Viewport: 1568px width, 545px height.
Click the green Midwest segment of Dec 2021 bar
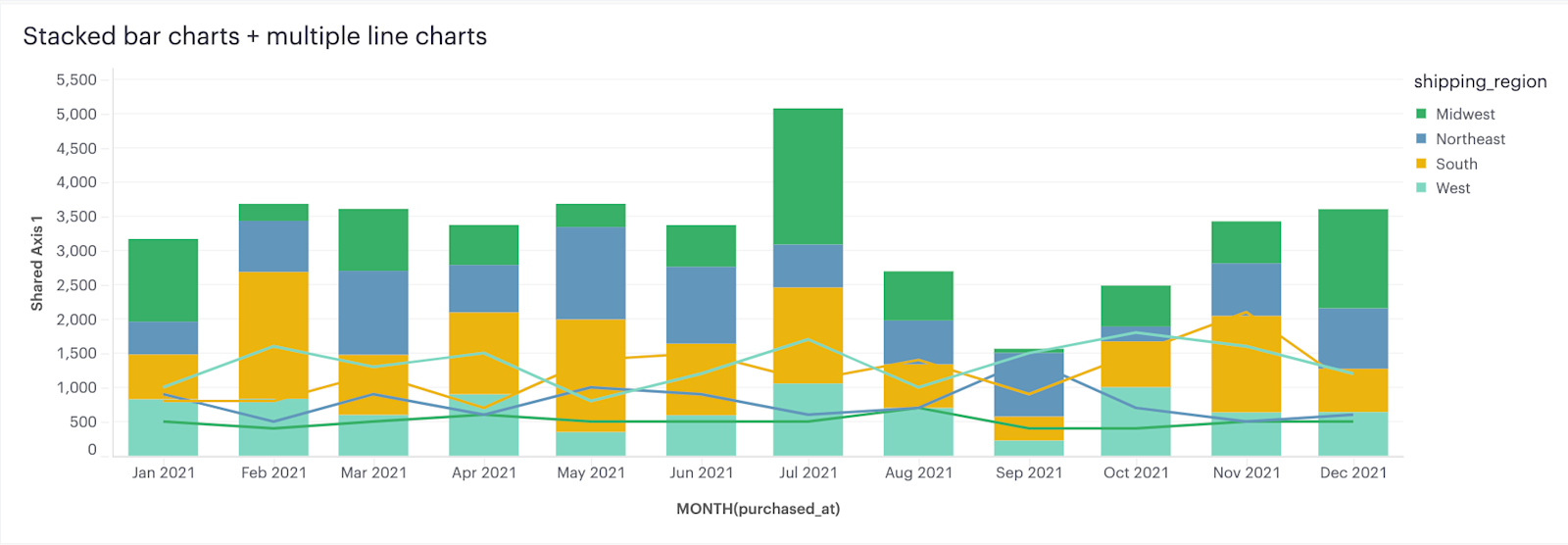pyautogui.click(x=1353, y=259)
